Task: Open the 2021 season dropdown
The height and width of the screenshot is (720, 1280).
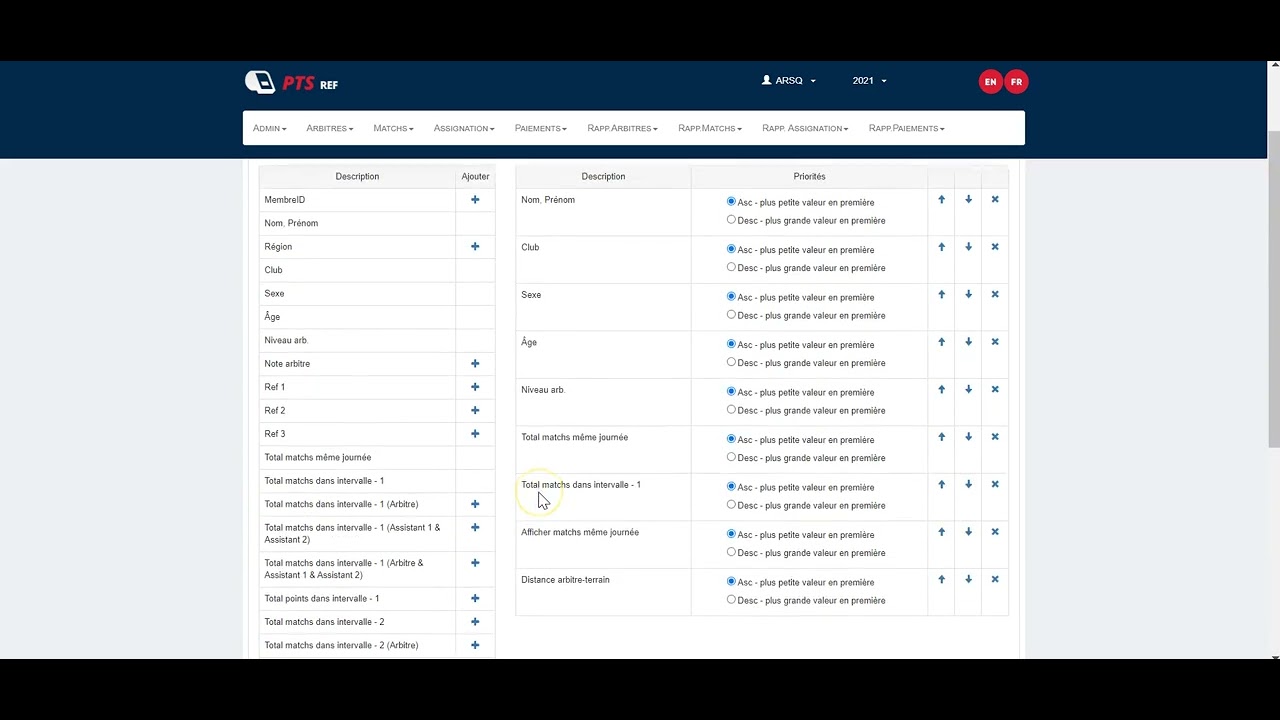Action: (869, 81)
